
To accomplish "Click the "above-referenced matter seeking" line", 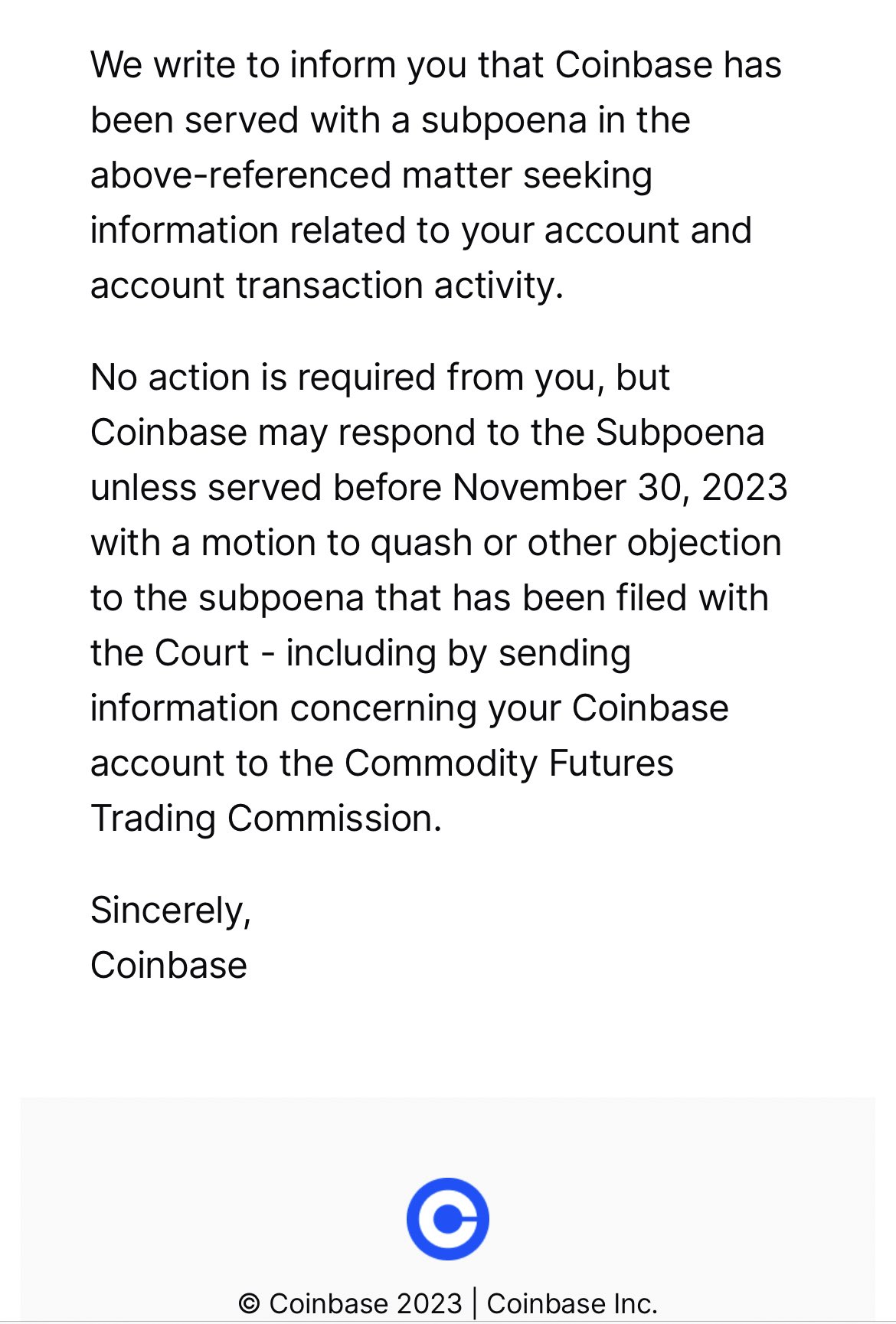I will (371, 175).
